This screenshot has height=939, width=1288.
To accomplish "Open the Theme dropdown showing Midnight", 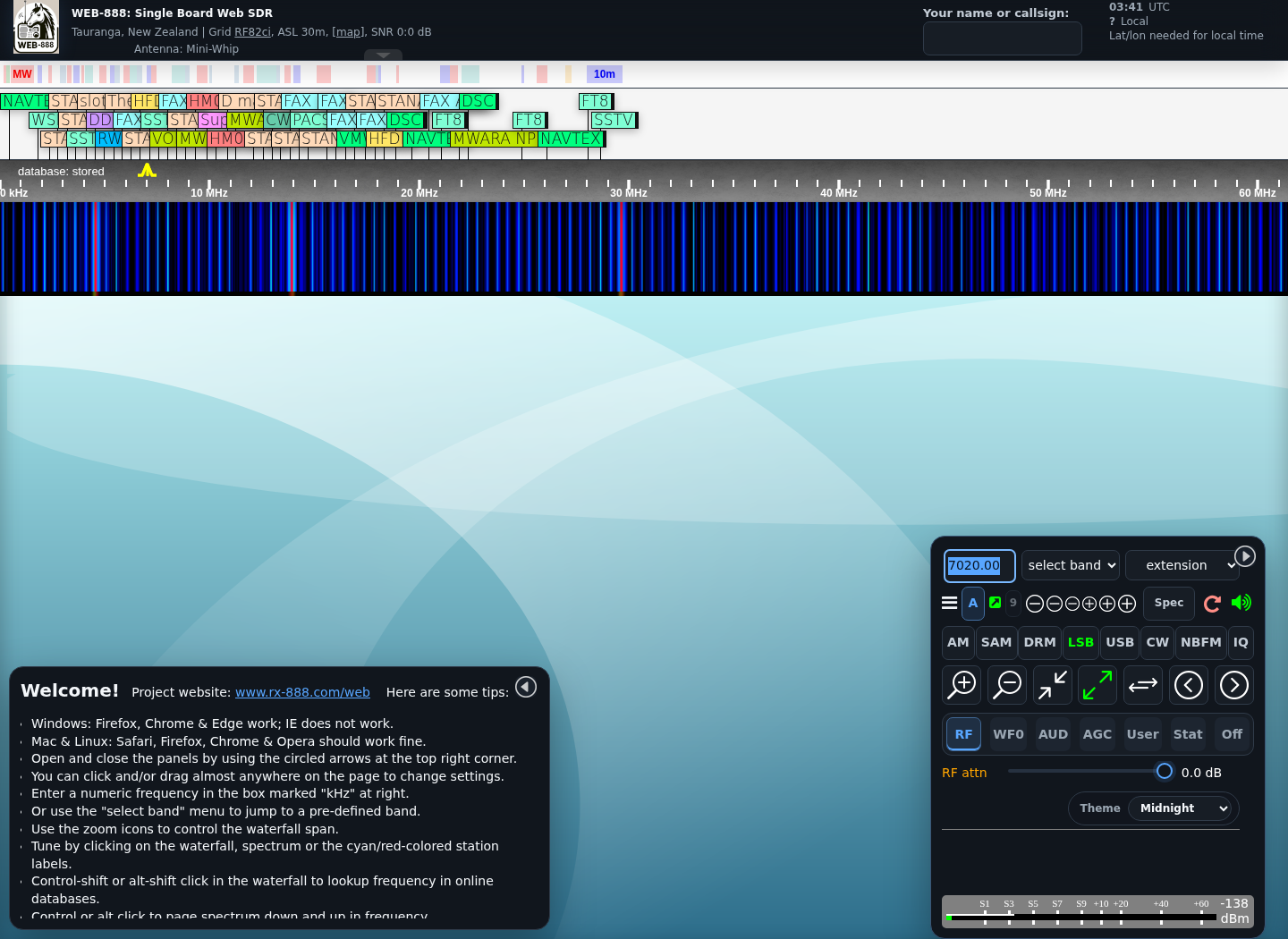I will [1180, 808].
